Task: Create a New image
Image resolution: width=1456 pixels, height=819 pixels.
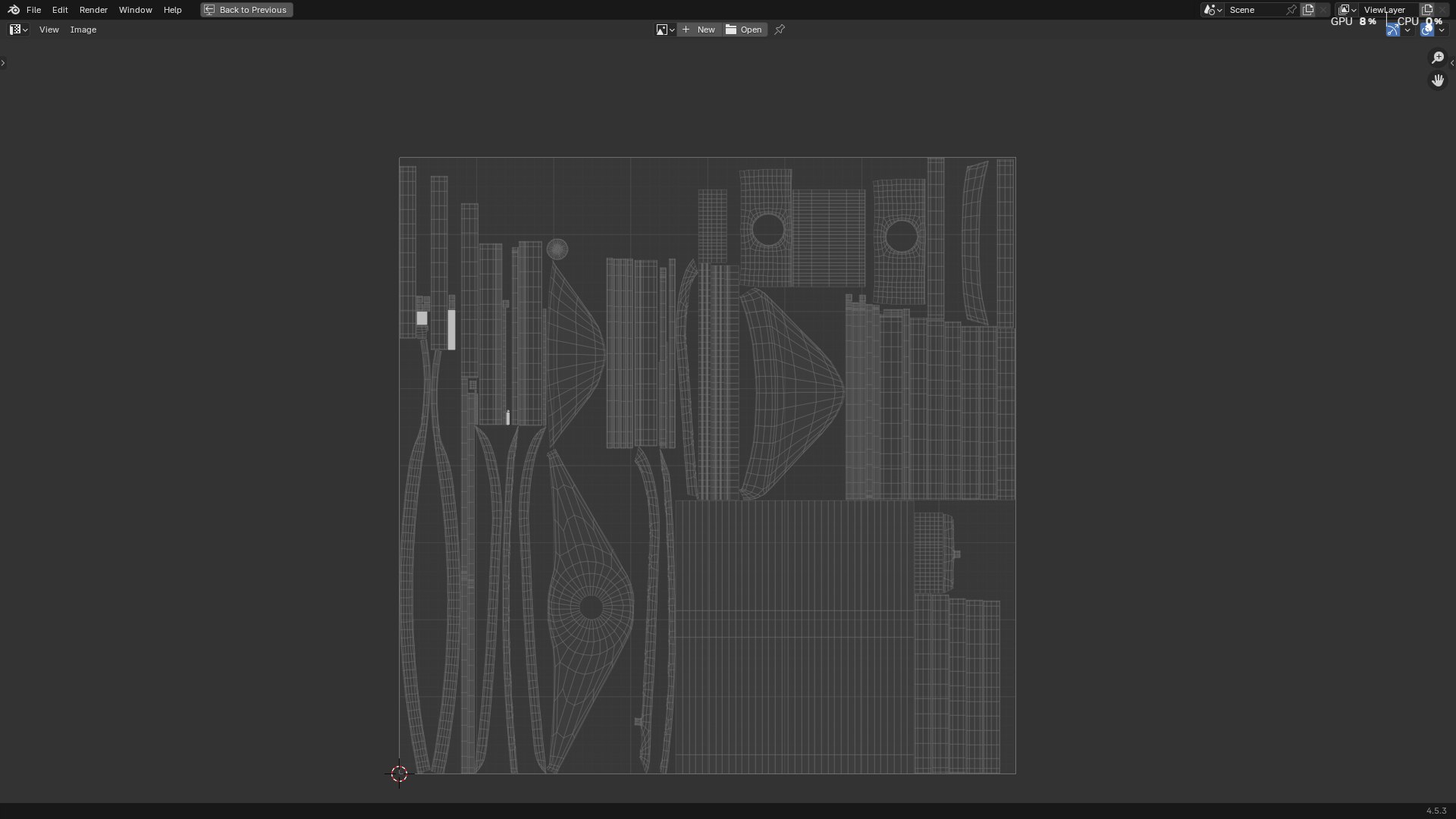Action: [x=699, y=30]
